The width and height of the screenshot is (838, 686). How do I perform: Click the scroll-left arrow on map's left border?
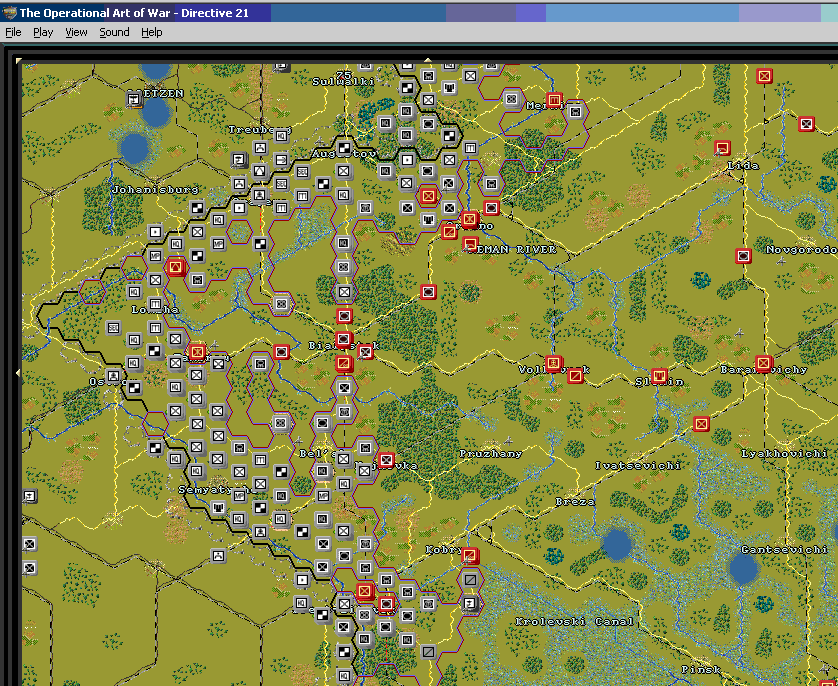18,372
